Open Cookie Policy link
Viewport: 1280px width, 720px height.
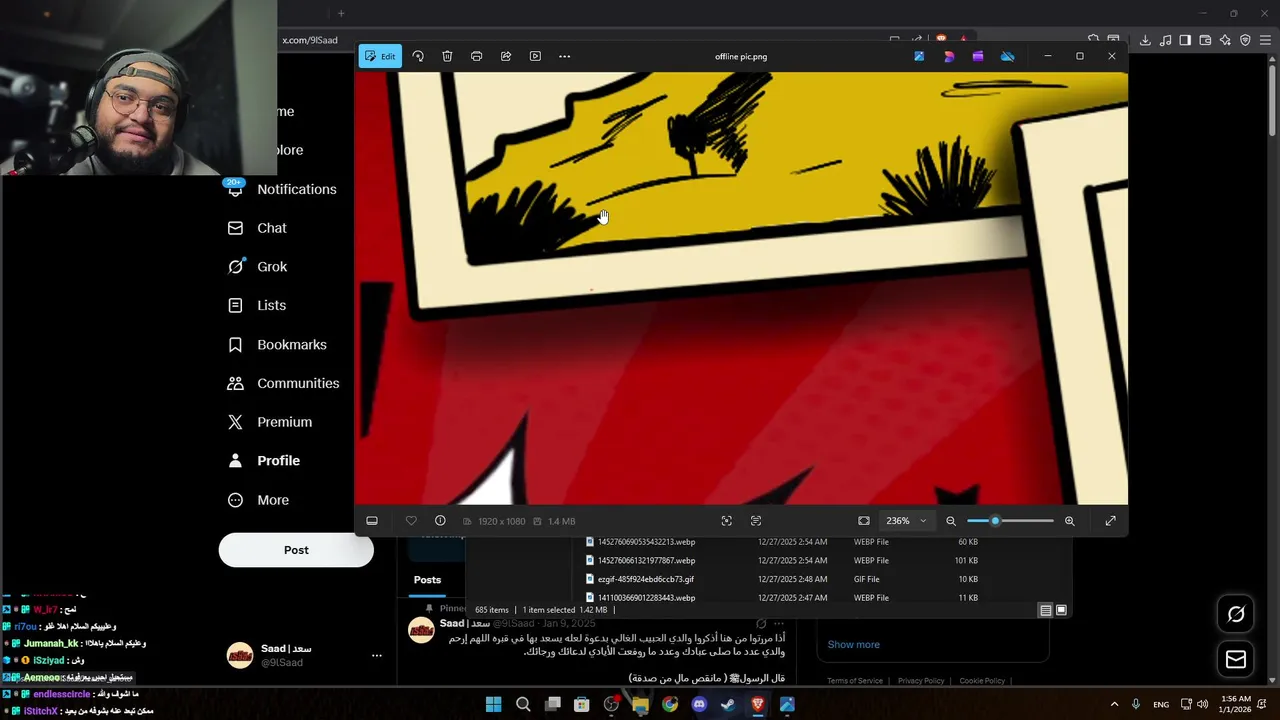click(982, 681)
